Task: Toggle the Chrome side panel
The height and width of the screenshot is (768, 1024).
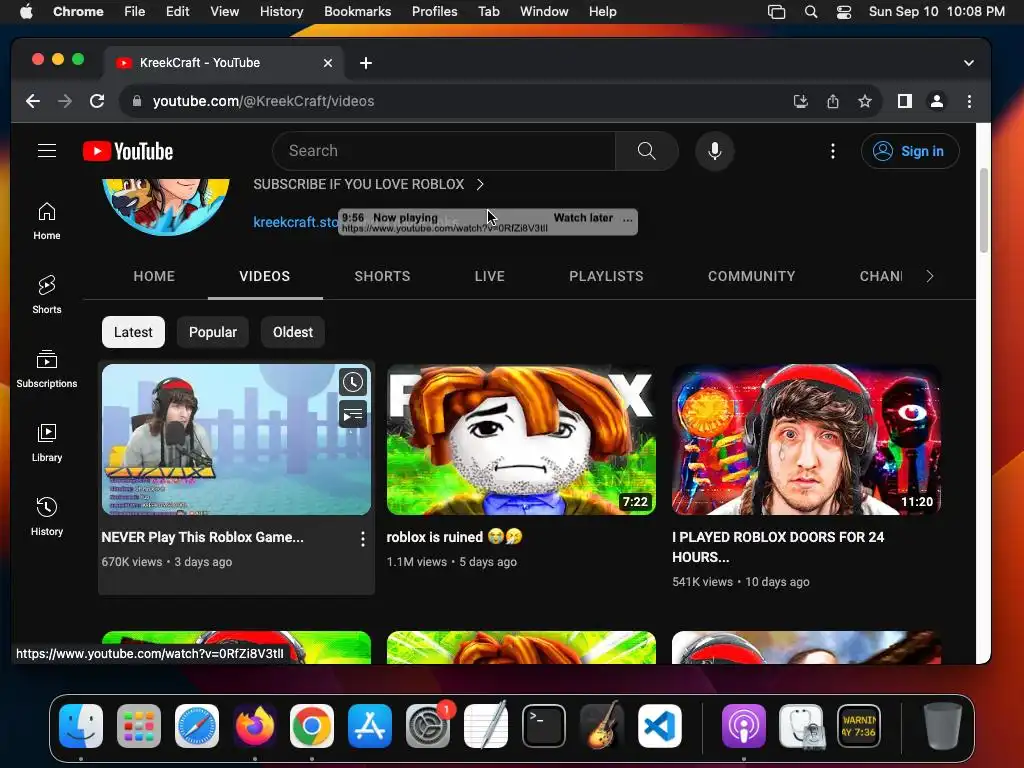Action: [x=904, y=101]
